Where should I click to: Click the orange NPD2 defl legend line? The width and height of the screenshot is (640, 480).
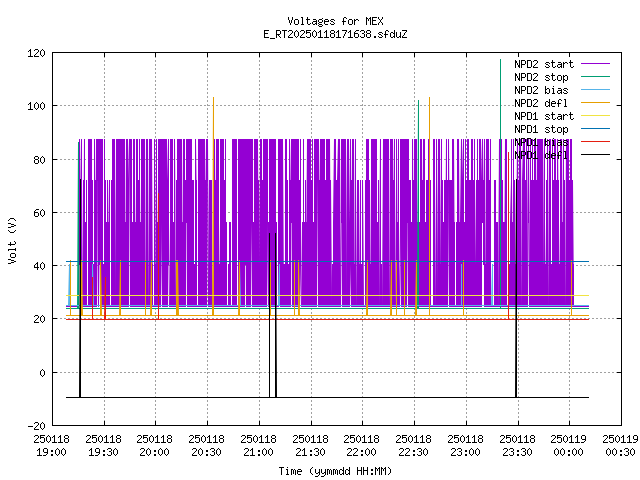tap(595, 102)
